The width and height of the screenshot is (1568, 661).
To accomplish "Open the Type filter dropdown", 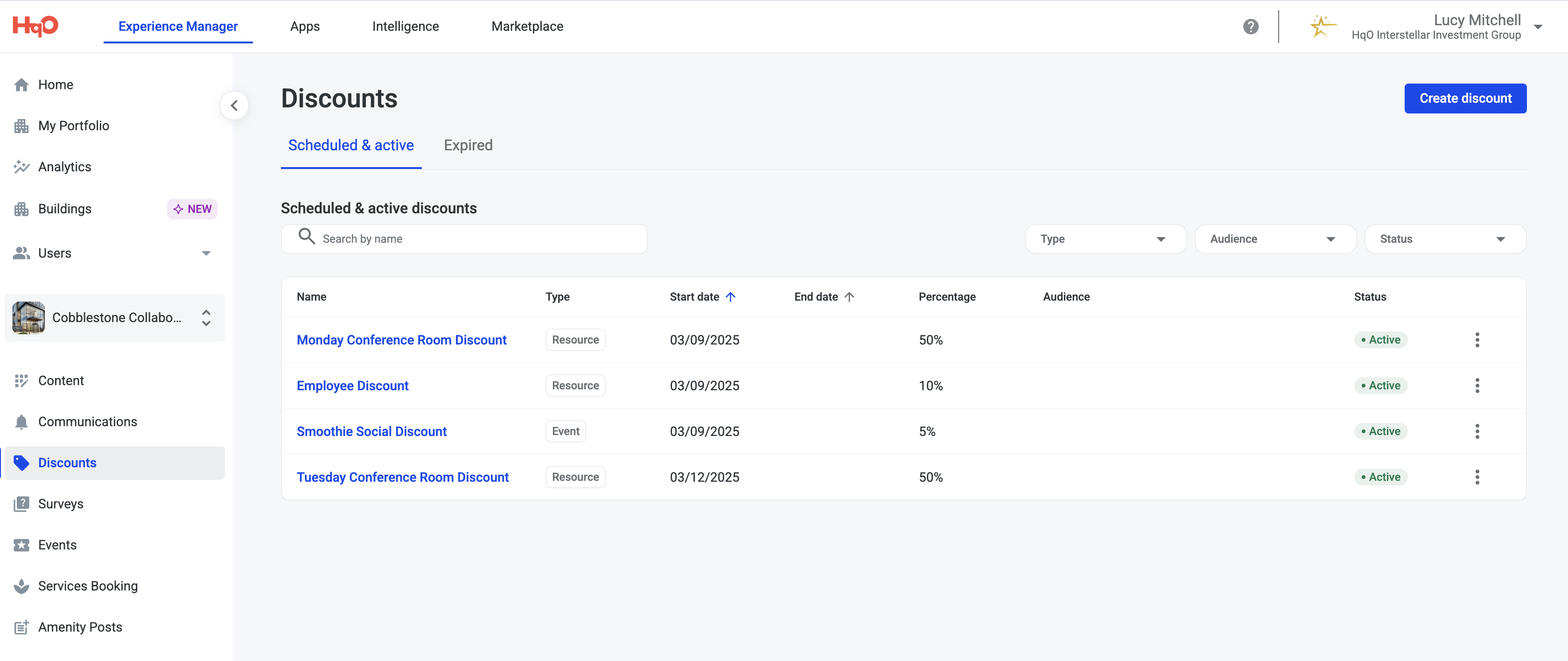I will click(x=1105, y=239).
